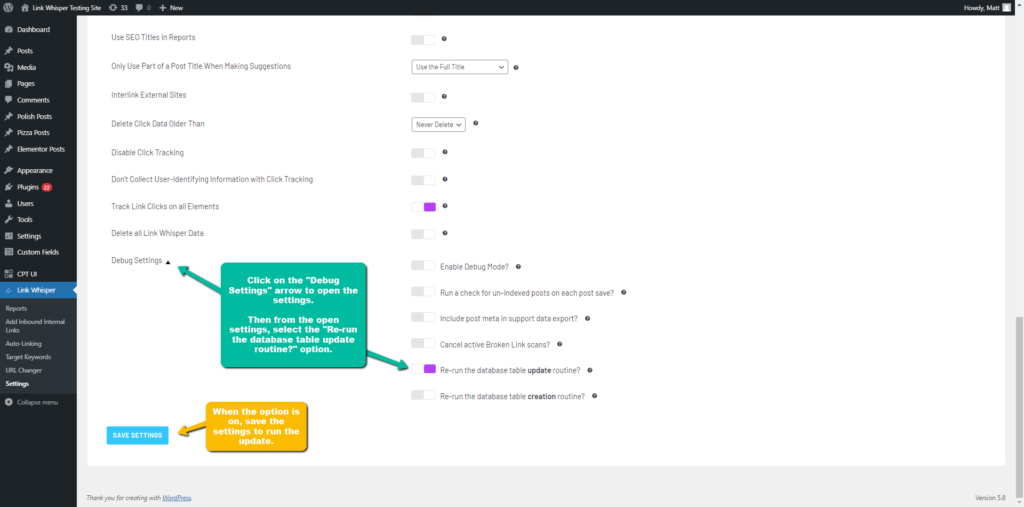This screenshot has height=507, width=1024.
Task: Click help icon for Include post meta option
Action: (587, 318)
